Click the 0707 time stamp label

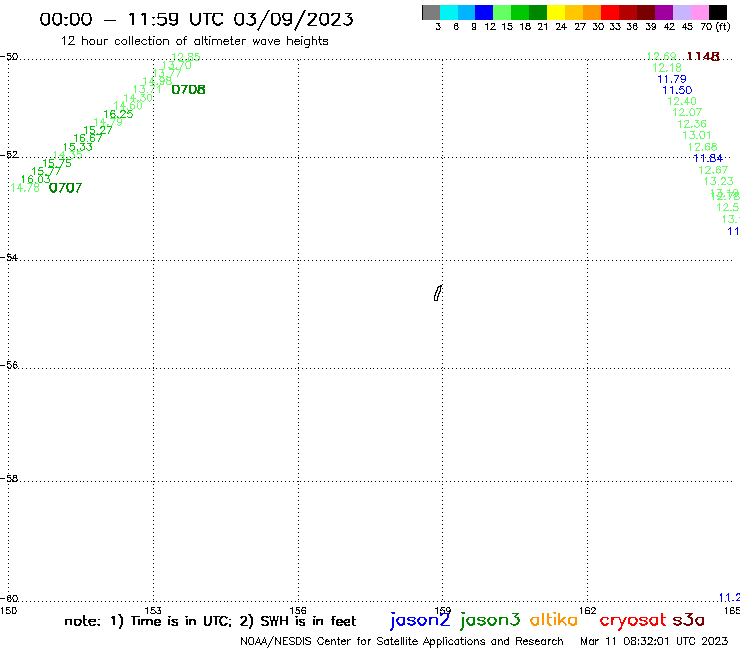tap(66, 188)
